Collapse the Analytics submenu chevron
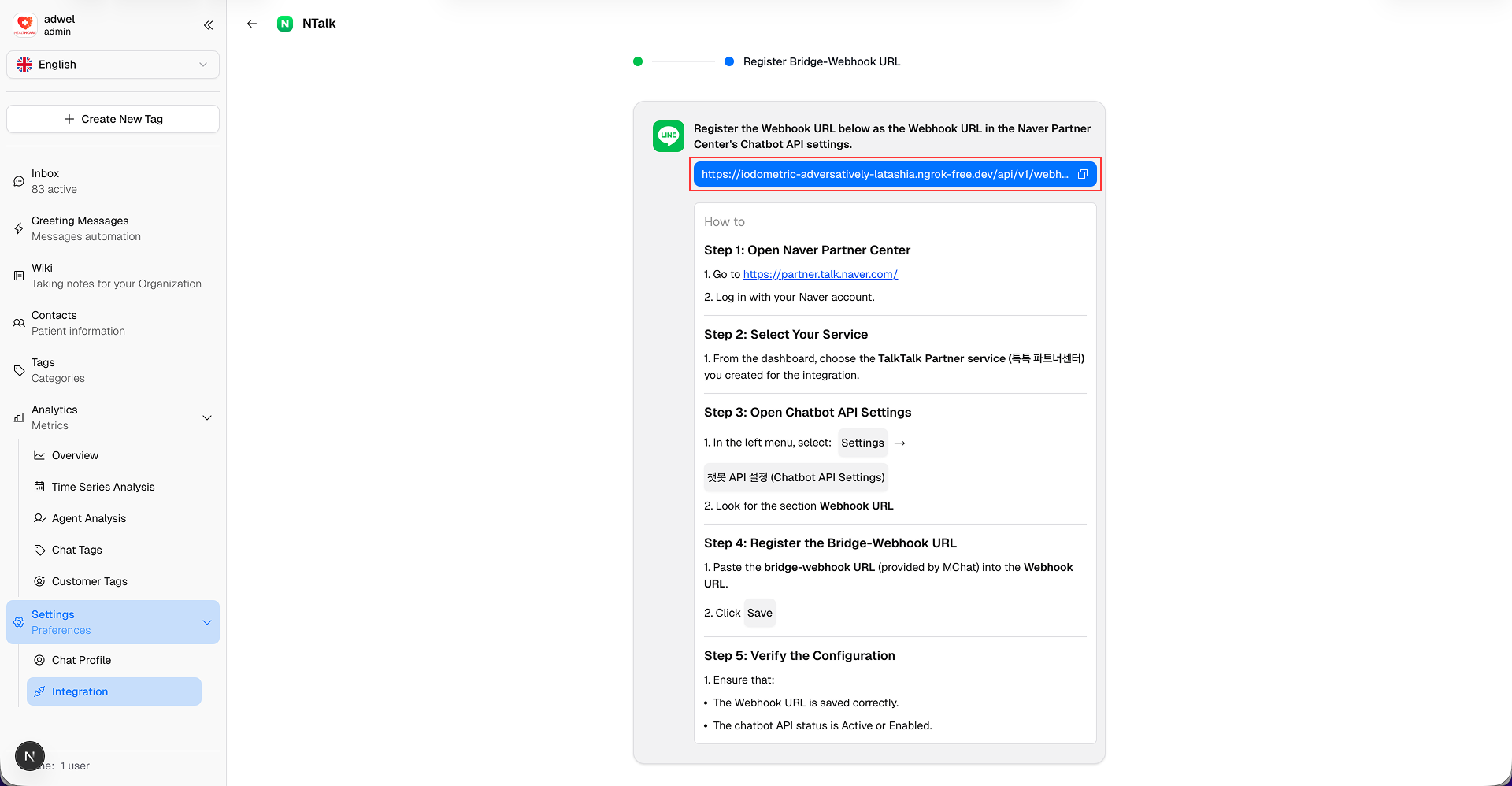The height and width of the screenshot is (786, 1512). tap(206, 417)
